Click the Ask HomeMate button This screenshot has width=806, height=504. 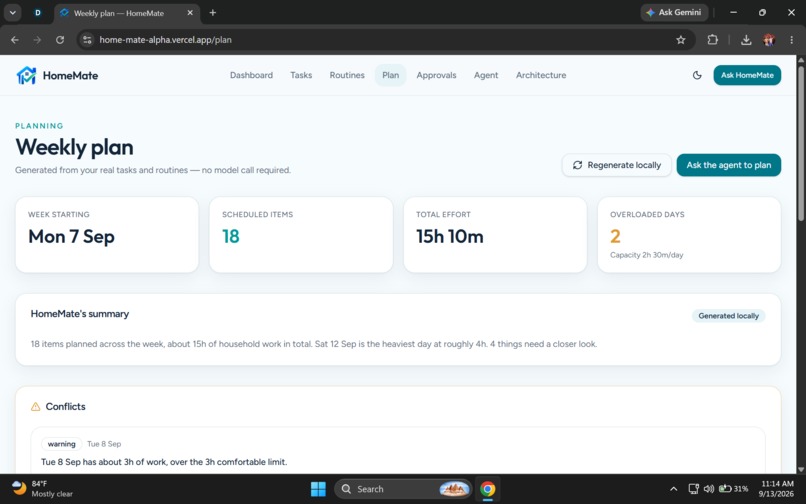point(747,75)
